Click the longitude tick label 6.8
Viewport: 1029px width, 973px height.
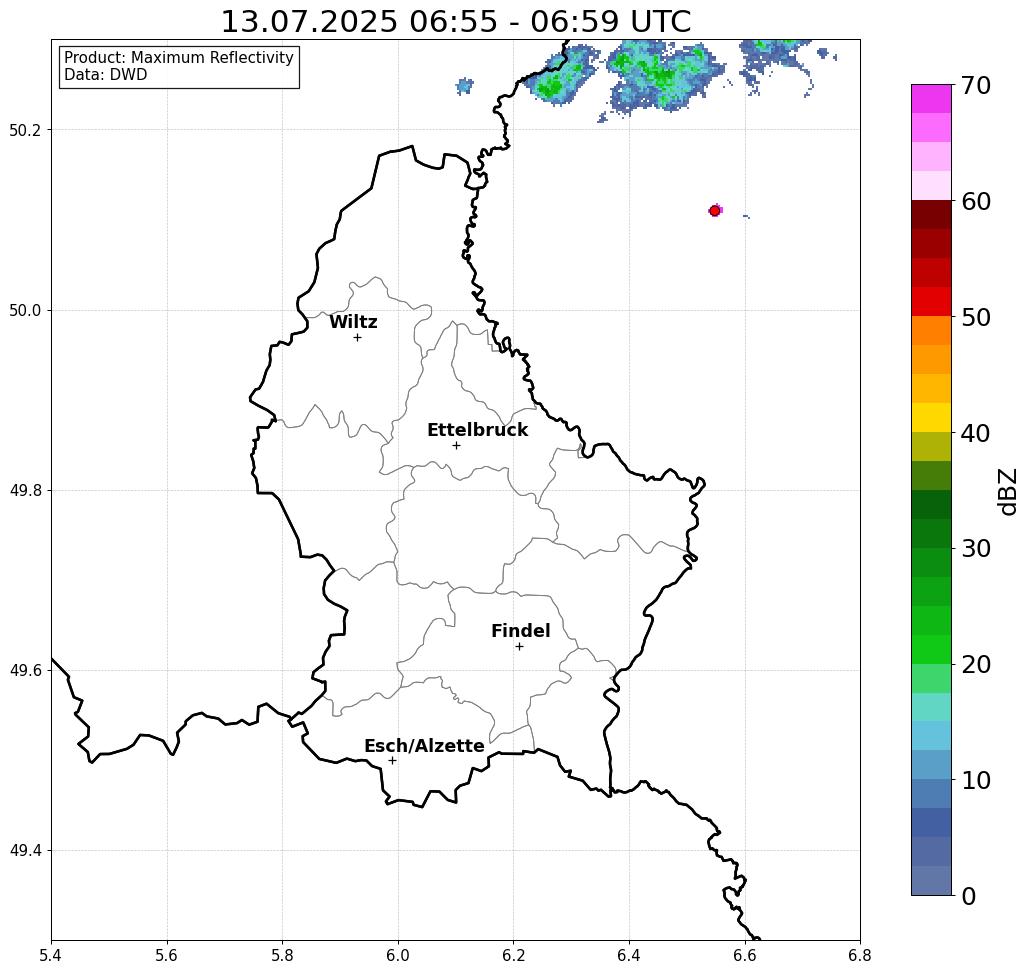tap(860, 955)
